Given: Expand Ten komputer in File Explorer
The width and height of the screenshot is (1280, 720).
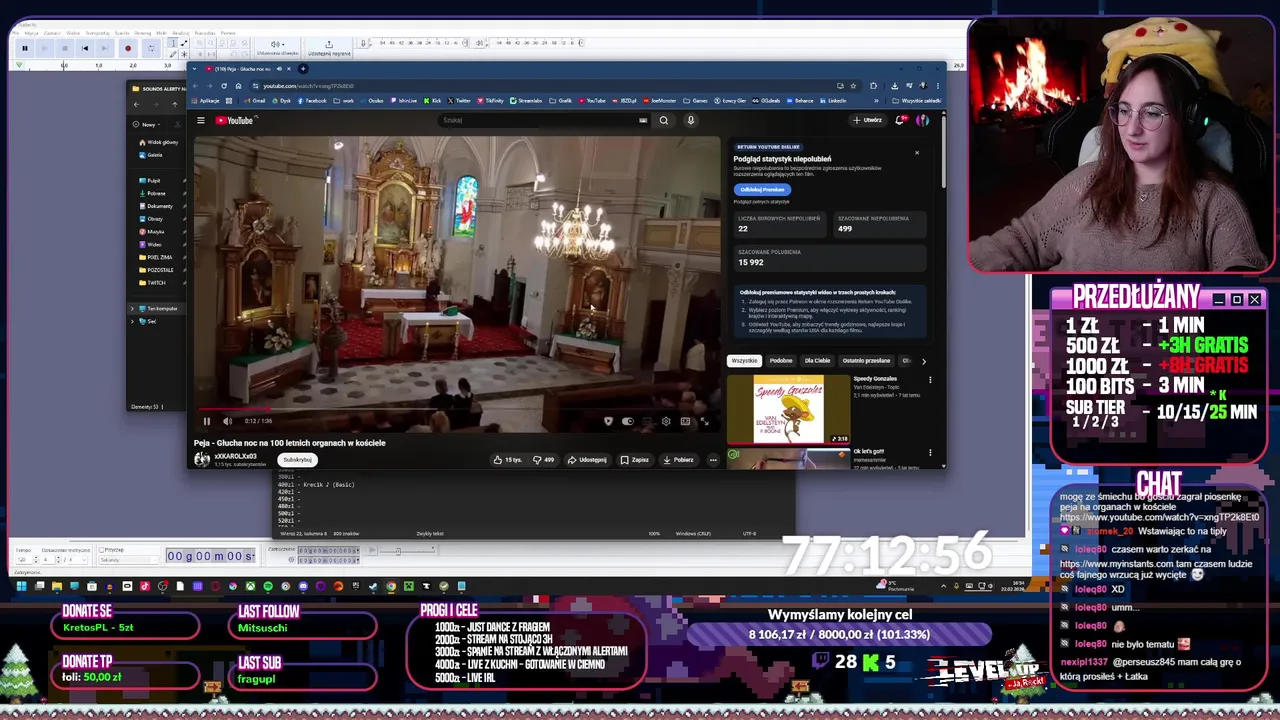Looking at the screenshot, I should click(132, 308).
